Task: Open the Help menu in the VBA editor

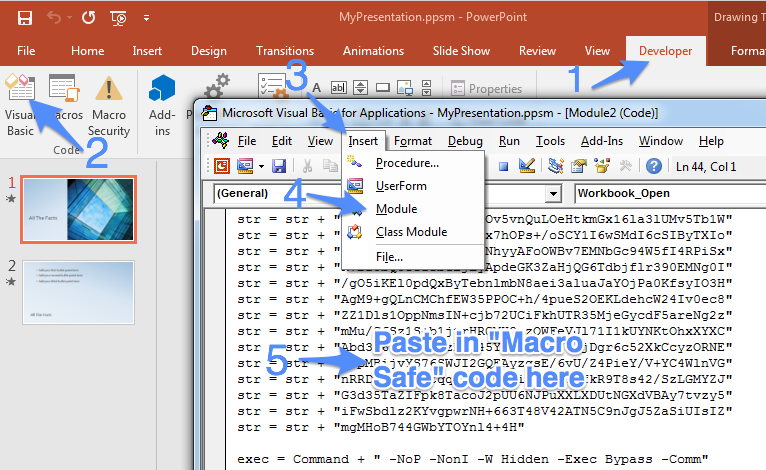Action: click(711, 141)
